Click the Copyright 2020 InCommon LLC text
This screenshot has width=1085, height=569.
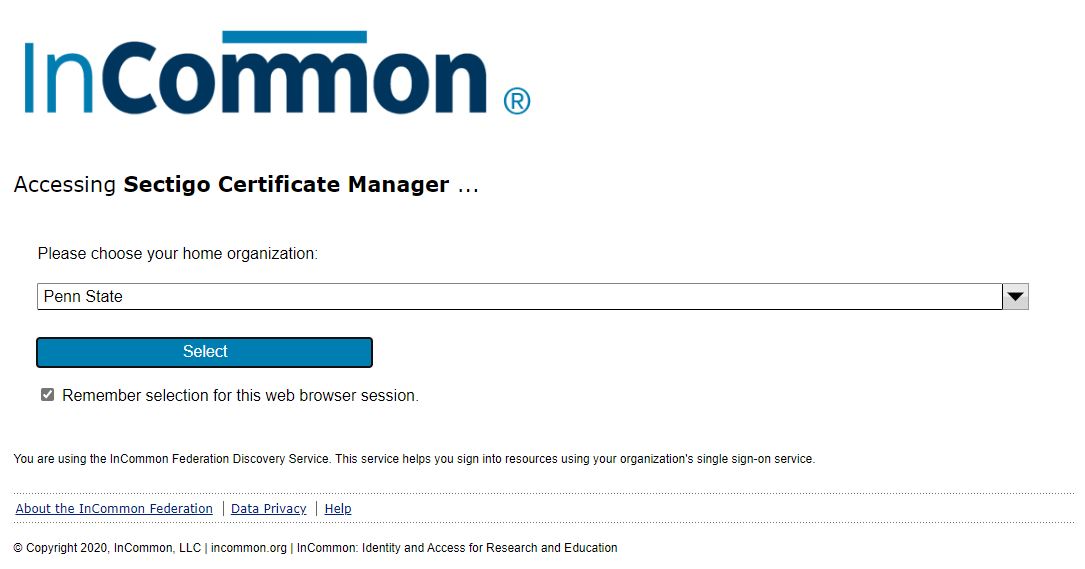[x=107, y=548]
